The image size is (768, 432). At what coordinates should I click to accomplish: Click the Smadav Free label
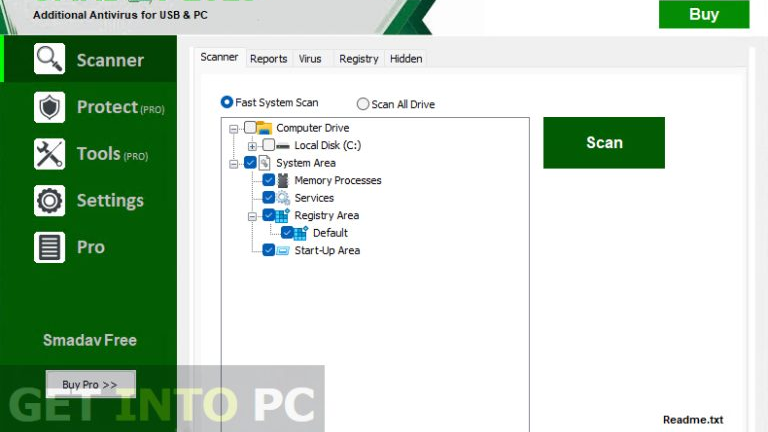click(x=90, y=340)
